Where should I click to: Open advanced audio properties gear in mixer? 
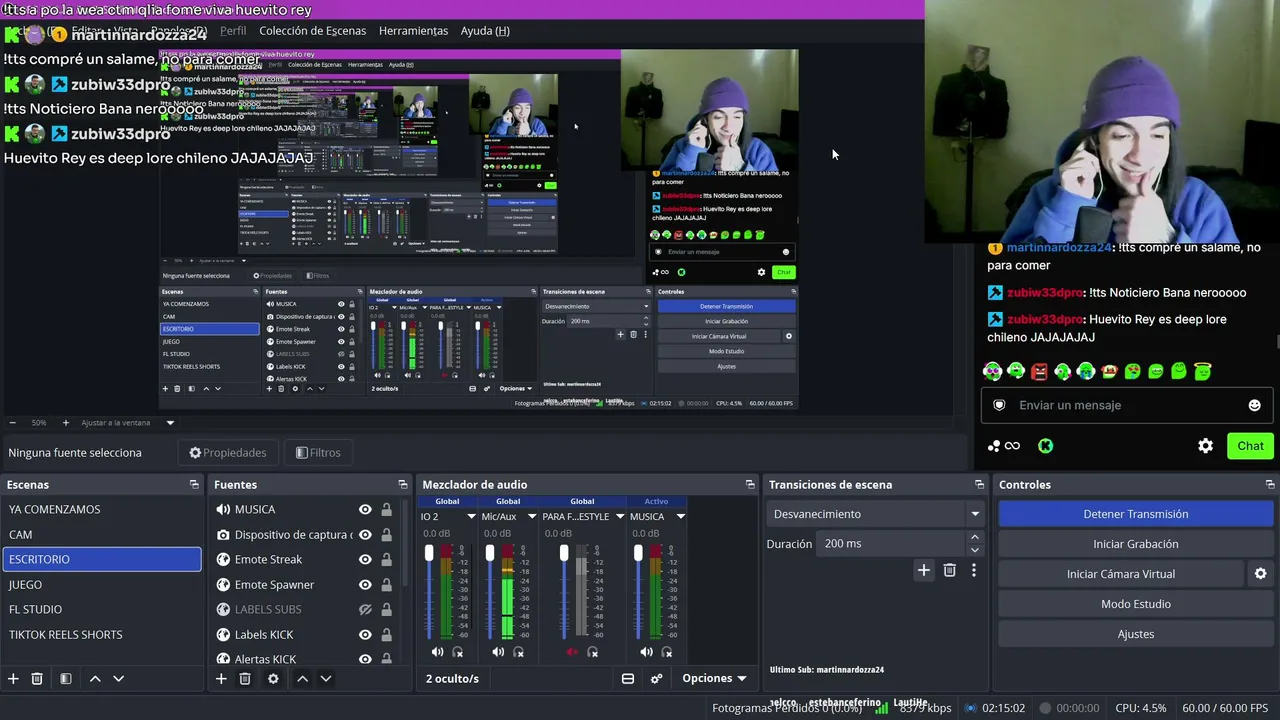point(657,678)
